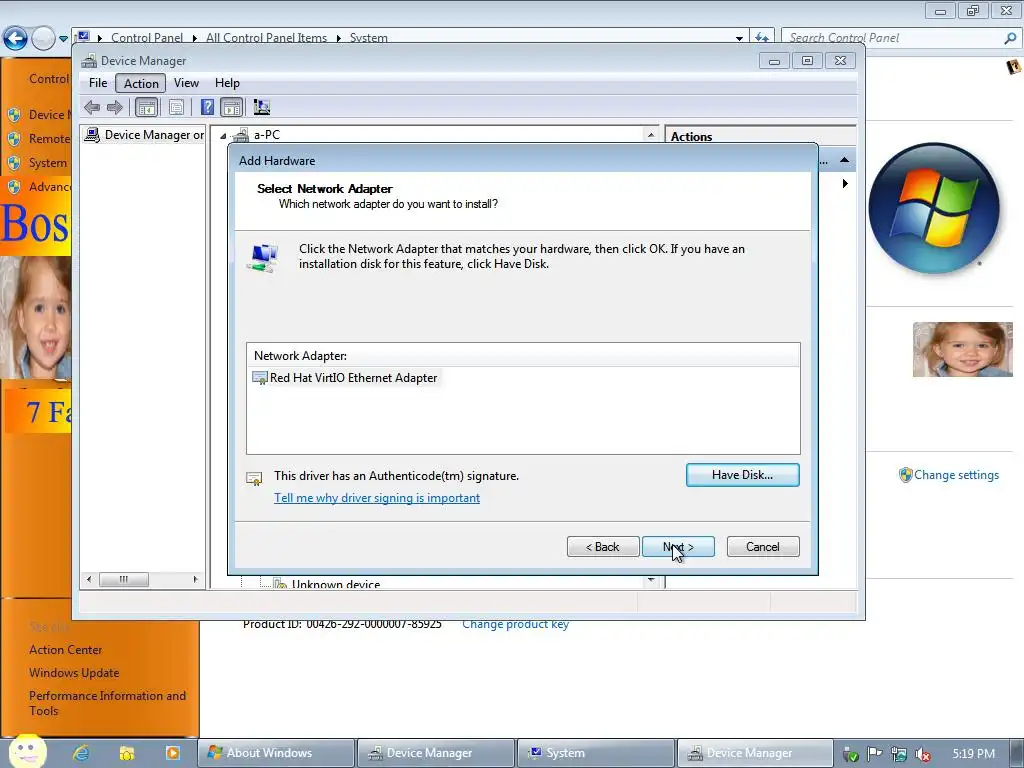Select the Device Manager node in the console tree
The image size is (1024, 768).
point(145,135)
